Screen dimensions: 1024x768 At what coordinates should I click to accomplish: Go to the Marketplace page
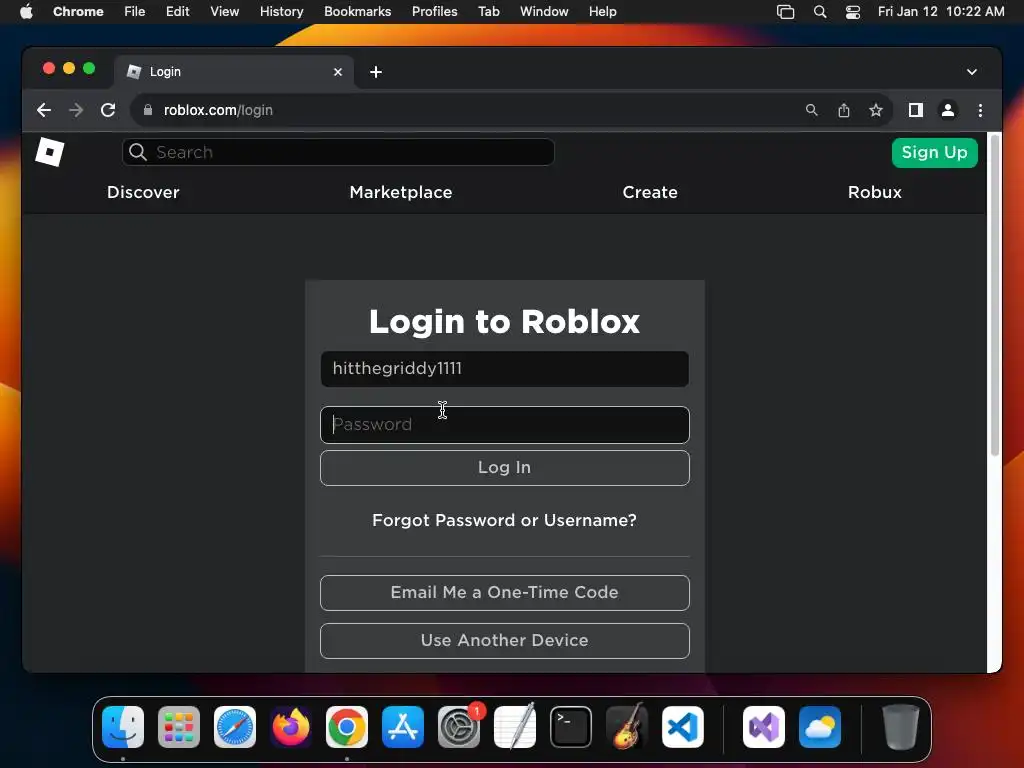[x=401, y=192]
